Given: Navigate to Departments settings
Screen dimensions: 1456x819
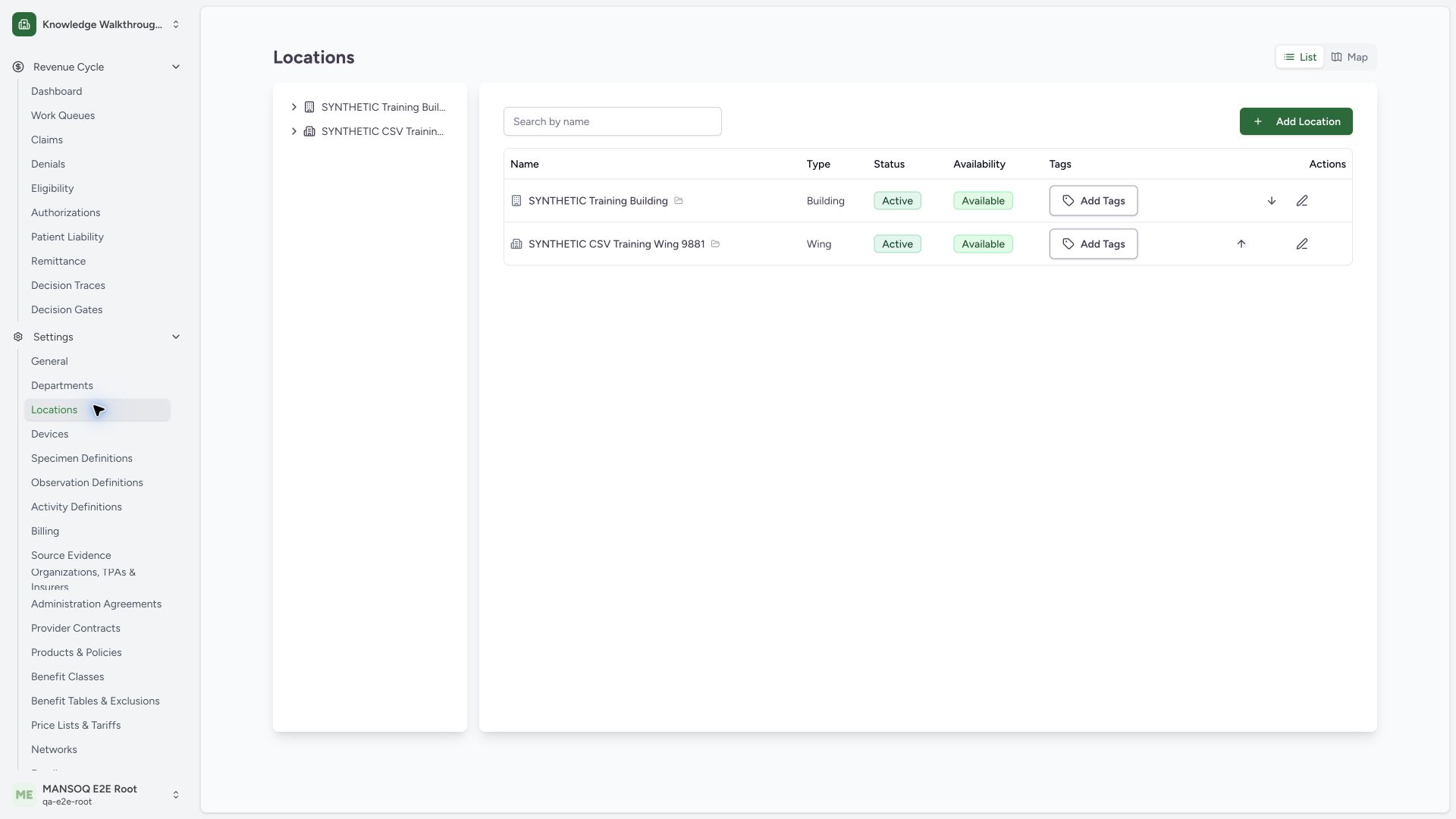Looking at the screenshot, I should [97, 385].
